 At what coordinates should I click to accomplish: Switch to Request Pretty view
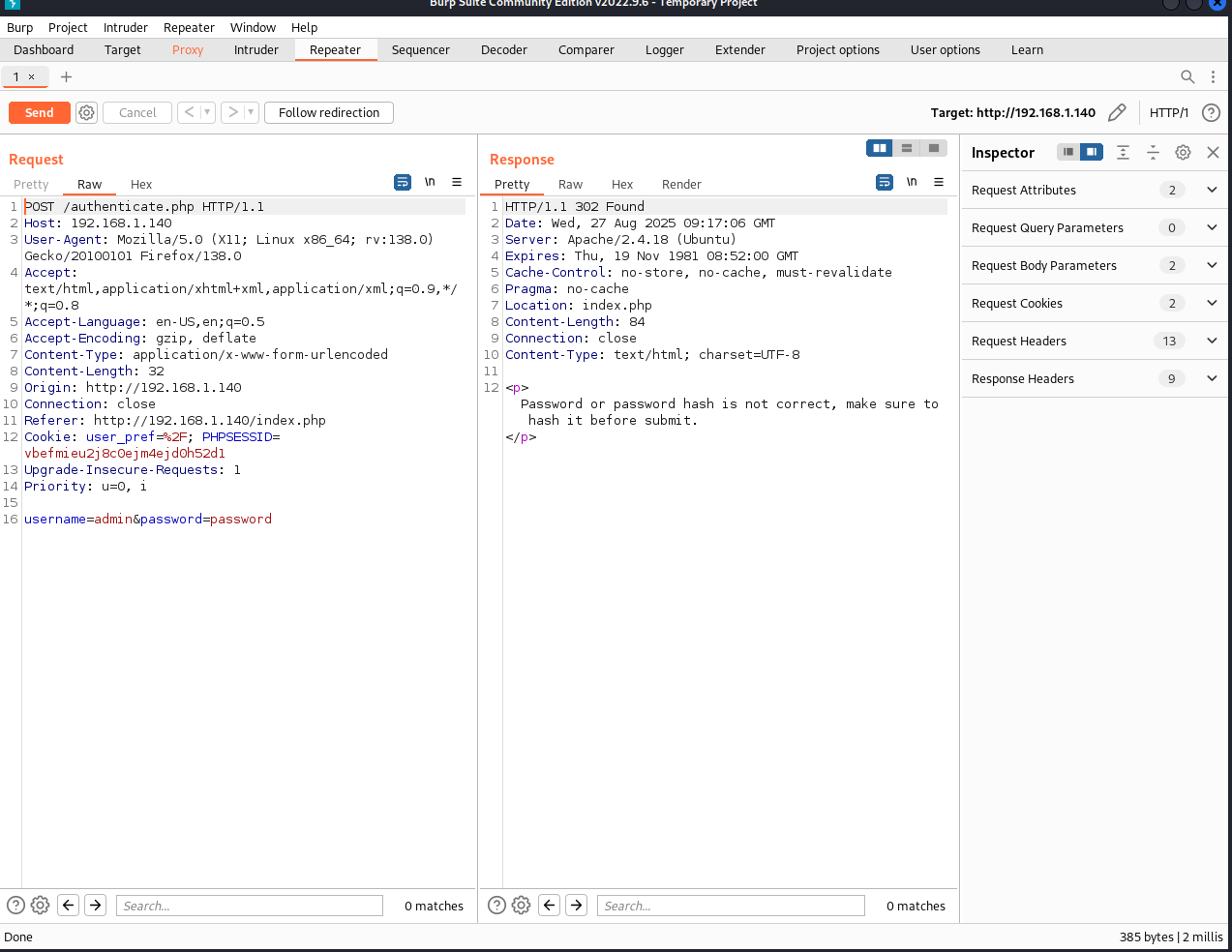(x=31, y=185)
